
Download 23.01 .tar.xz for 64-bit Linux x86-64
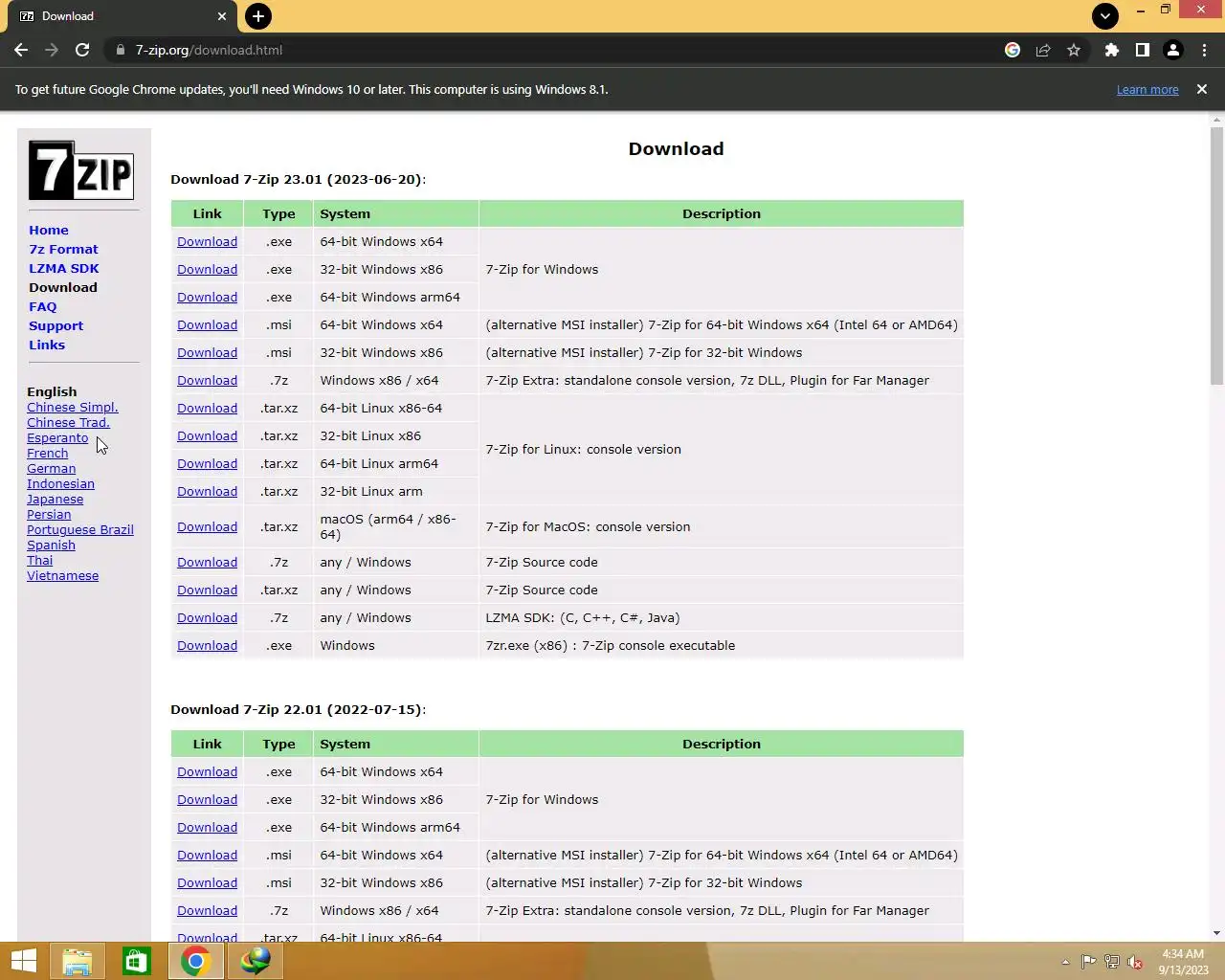coord(207,408)
